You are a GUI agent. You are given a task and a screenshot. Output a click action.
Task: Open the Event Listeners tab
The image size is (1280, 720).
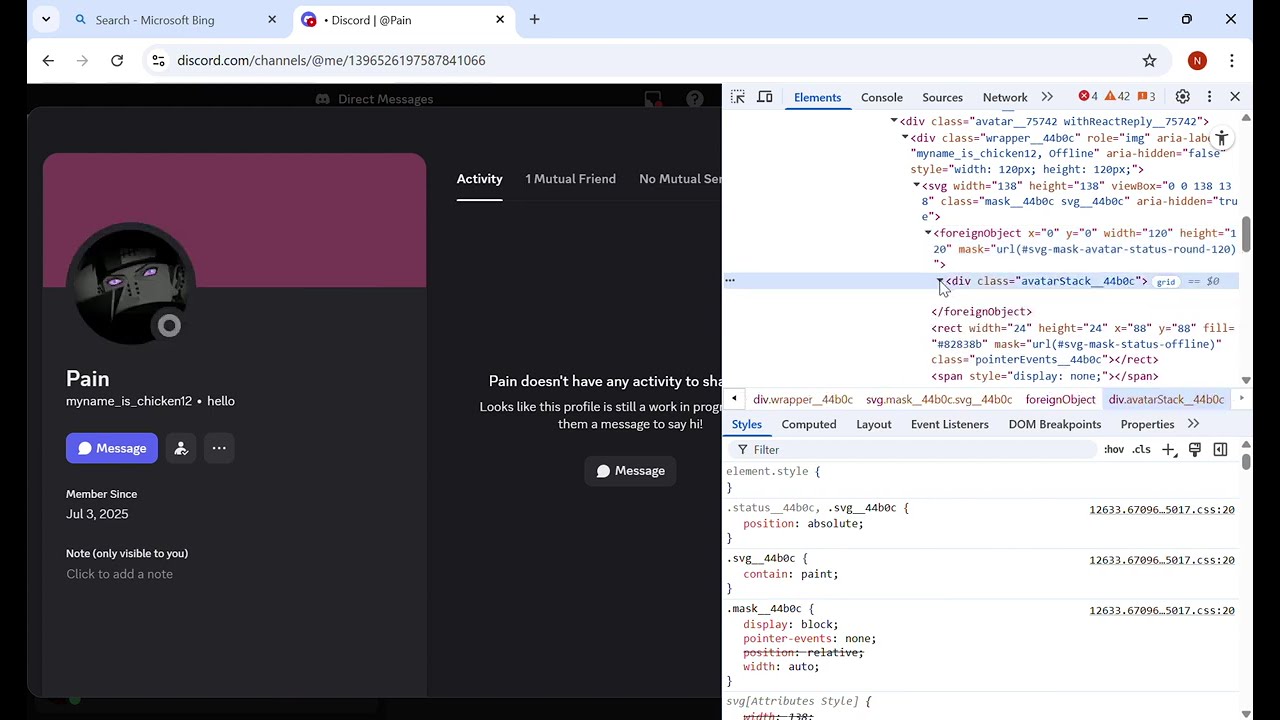tap(950, 424)
